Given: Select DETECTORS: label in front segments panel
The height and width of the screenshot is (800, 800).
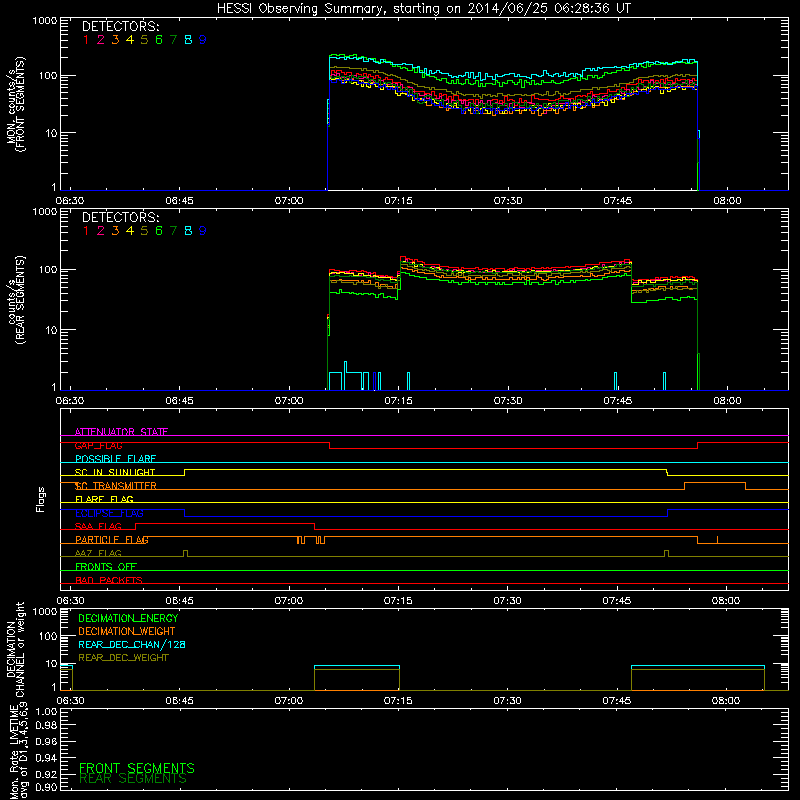Looking at the screenshot, I should [x=121, y=27].
